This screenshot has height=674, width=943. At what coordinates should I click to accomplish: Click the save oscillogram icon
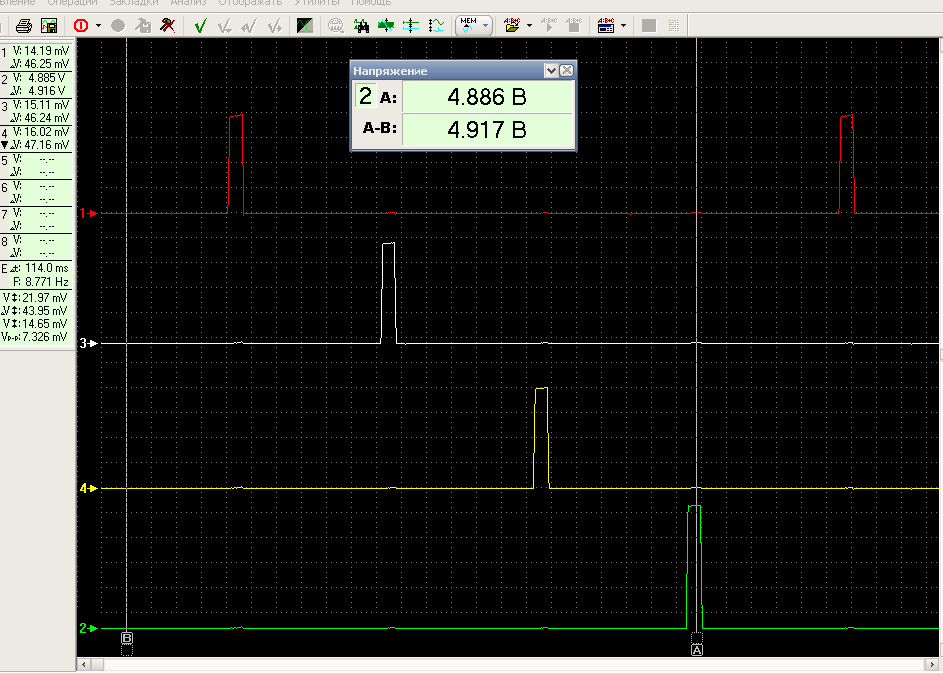click(48, 25)
